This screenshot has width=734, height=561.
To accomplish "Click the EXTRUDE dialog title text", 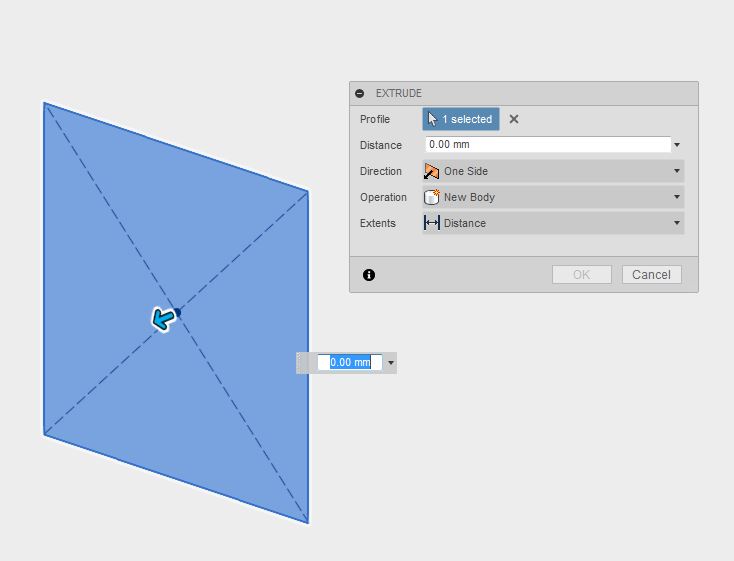I will tap(399, 93).
